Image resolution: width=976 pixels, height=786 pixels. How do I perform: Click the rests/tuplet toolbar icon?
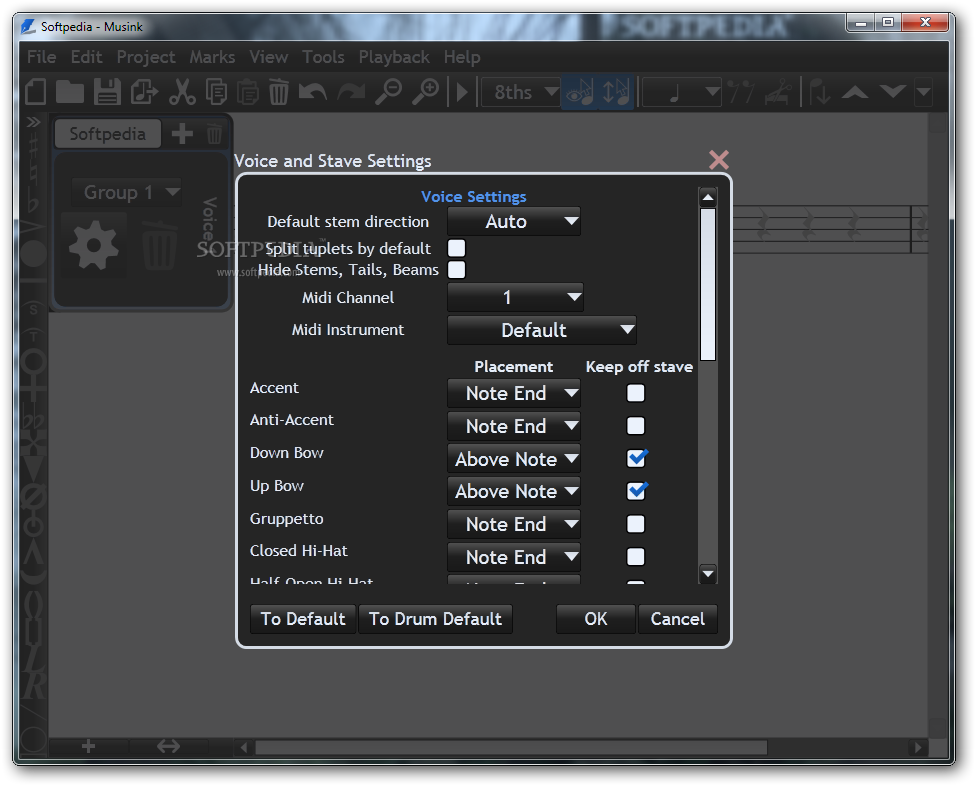click(x=741, y=92)
